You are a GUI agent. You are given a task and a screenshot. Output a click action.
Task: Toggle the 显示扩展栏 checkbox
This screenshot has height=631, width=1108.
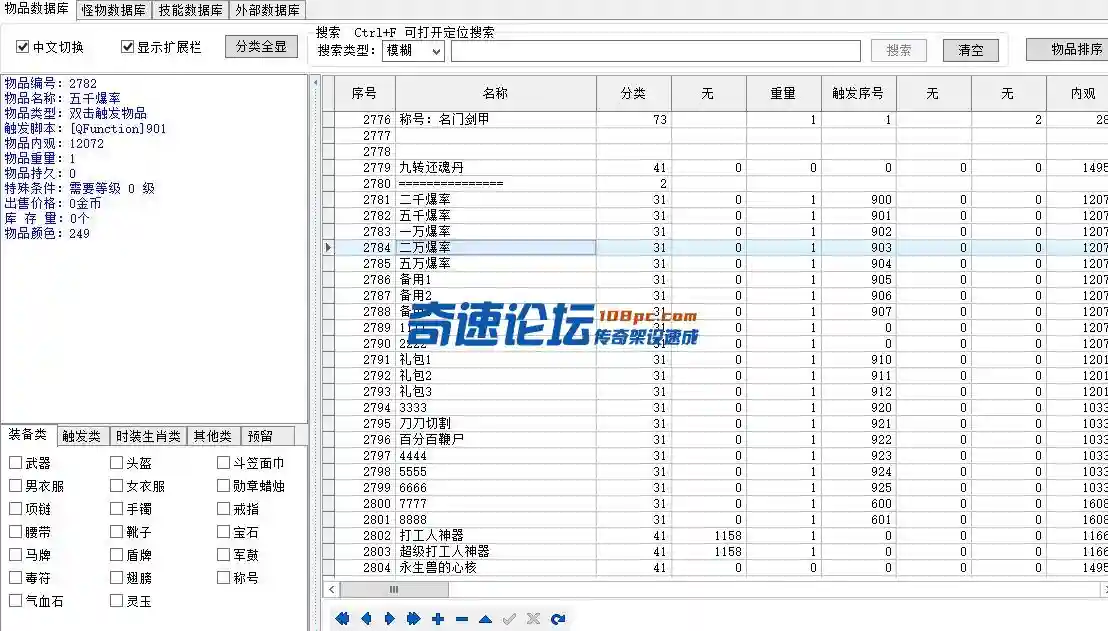click(127, 47)
